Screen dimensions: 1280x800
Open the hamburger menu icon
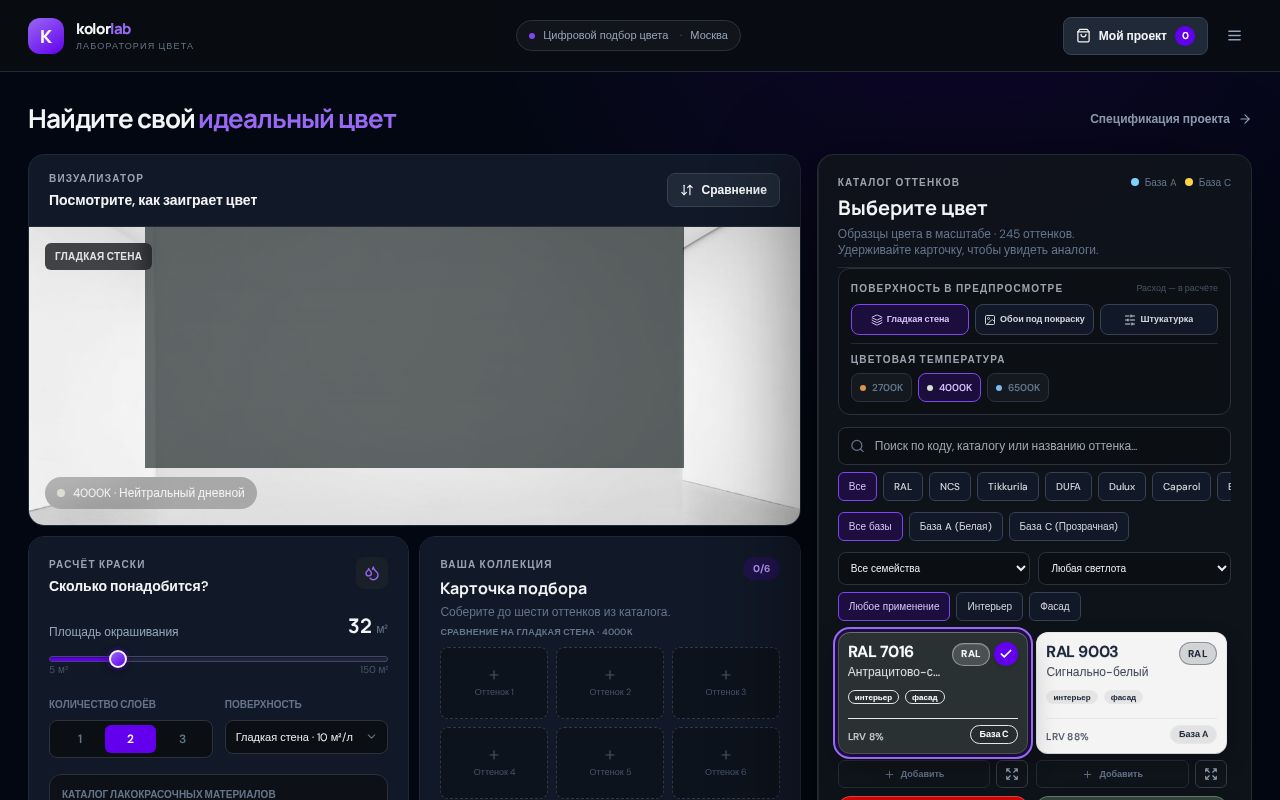(x=1234, y=36)
